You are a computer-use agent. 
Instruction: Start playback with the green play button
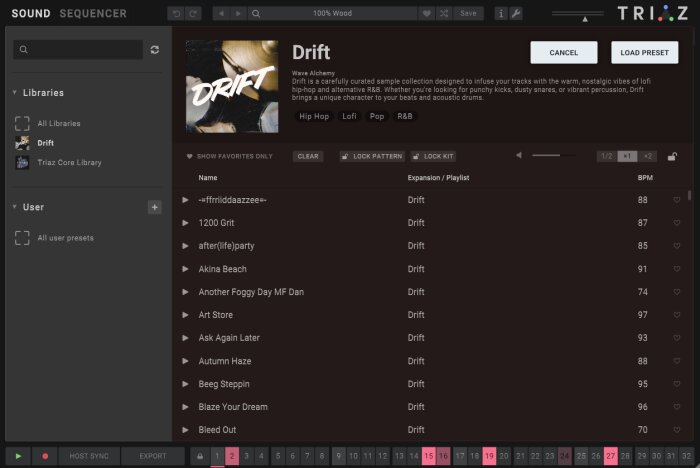tap(18, 456)
